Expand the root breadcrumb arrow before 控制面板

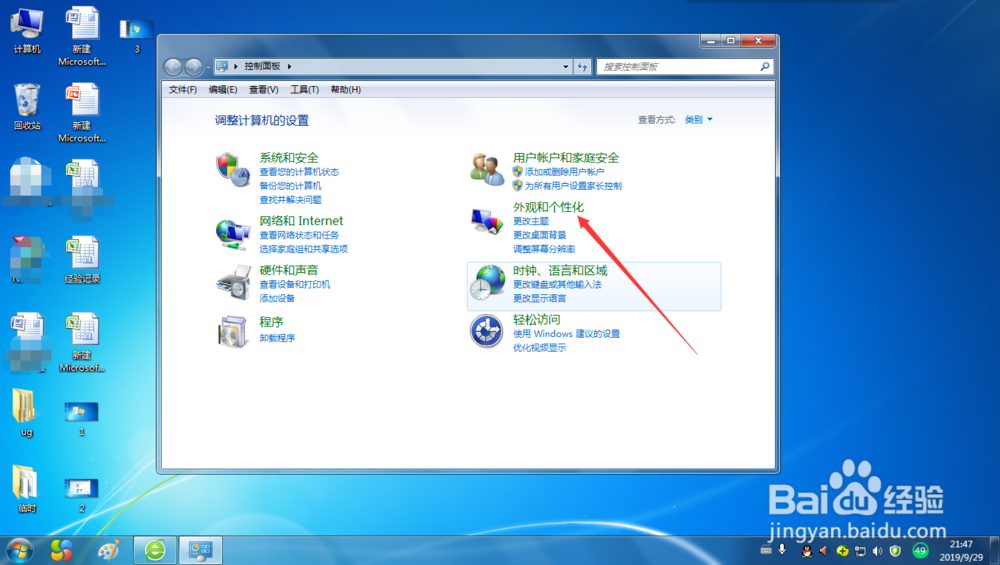(236, 66)
